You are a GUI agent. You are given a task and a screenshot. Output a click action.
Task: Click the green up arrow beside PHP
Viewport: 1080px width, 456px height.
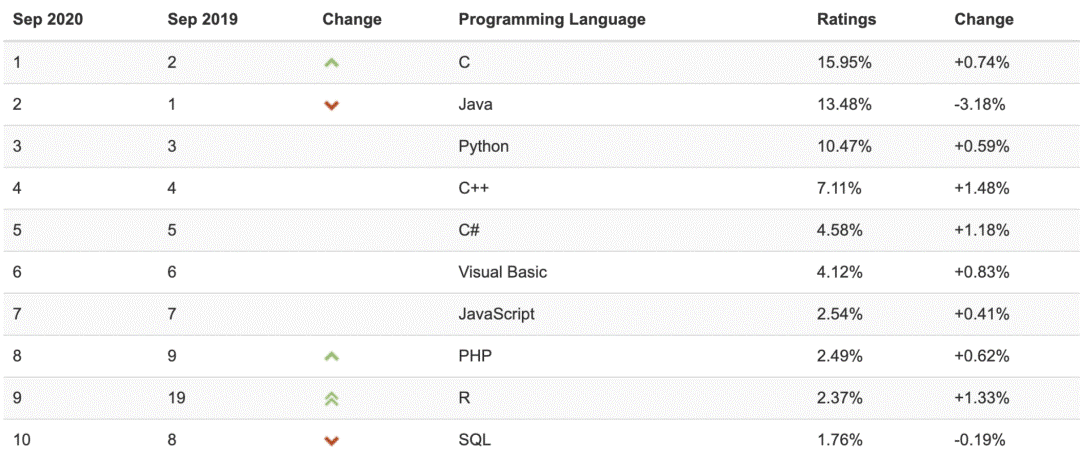pyautogui.click(x=332, y=356)
